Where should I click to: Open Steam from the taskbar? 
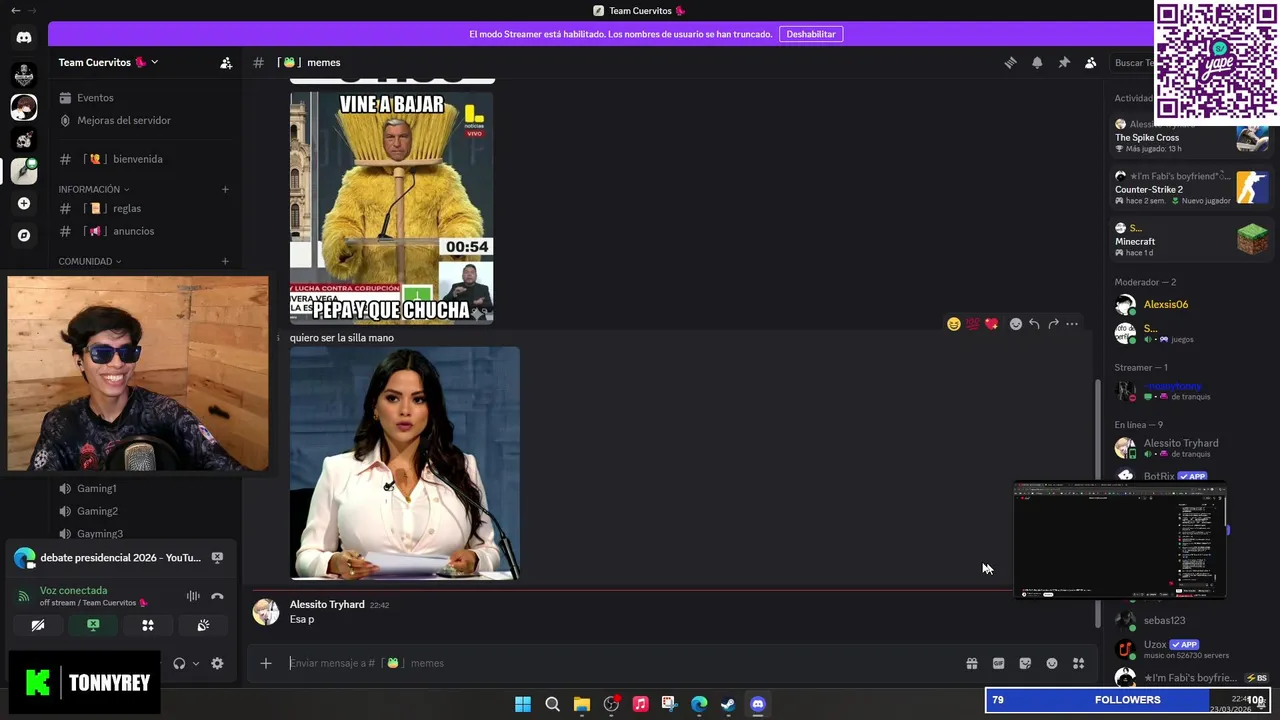tap(728, 704)
